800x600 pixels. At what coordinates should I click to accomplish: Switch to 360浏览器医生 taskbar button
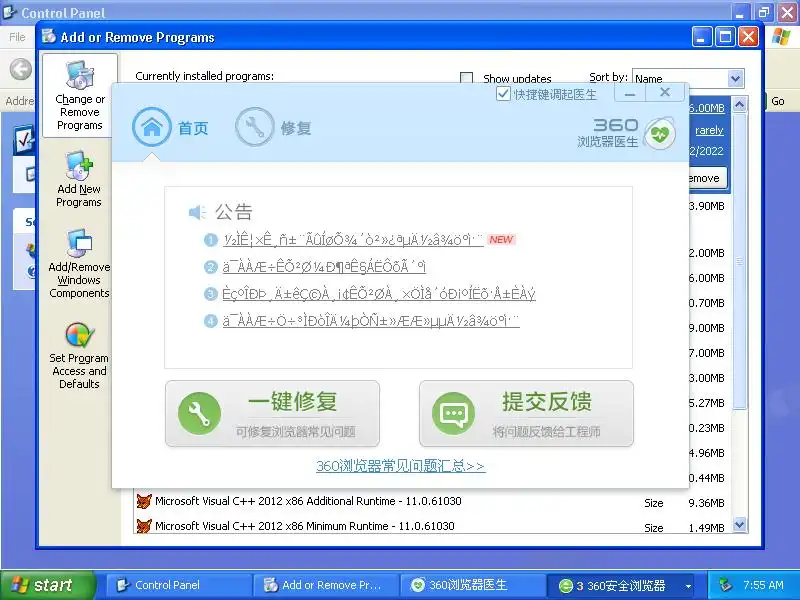(x=472, y=585)
